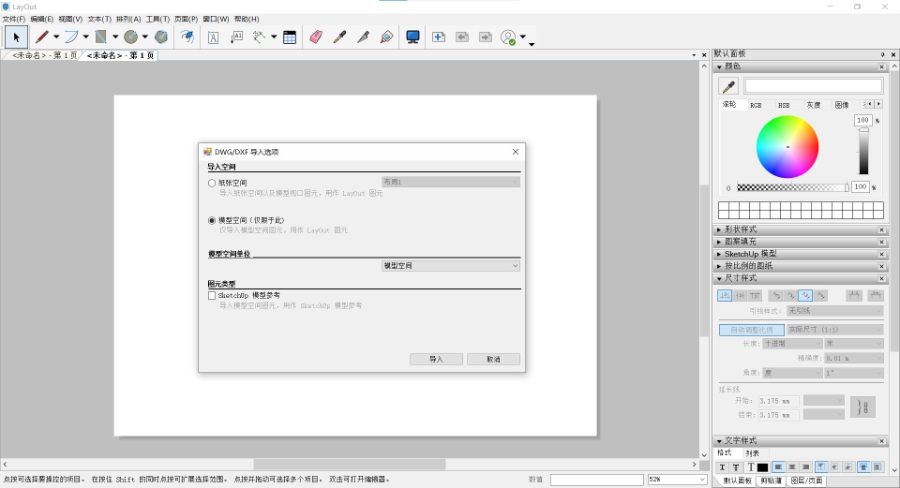Open the Arc tool dropdown arrow
The width and height of the screenshot is (900, 488).
[x=86, y=37]
